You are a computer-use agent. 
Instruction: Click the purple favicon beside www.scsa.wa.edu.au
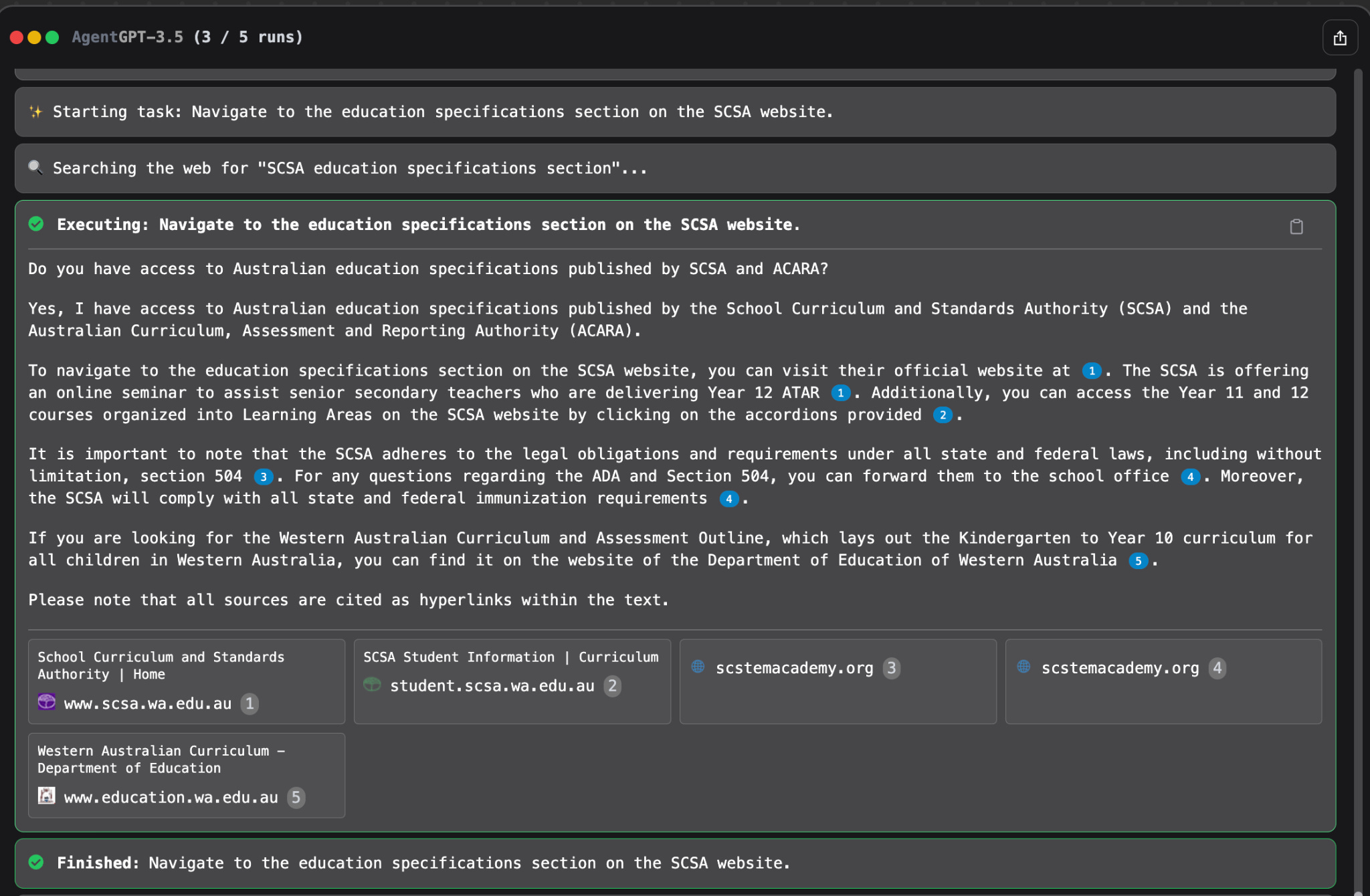click(47, 701)
